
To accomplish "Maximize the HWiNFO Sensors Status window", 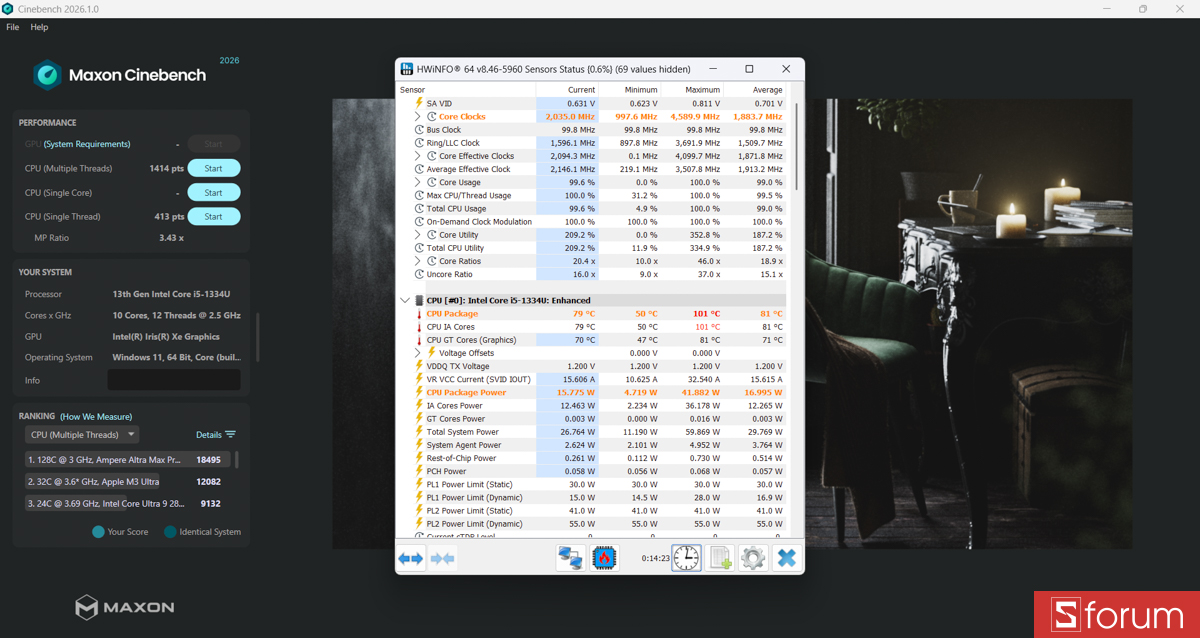I will (749, 69).
